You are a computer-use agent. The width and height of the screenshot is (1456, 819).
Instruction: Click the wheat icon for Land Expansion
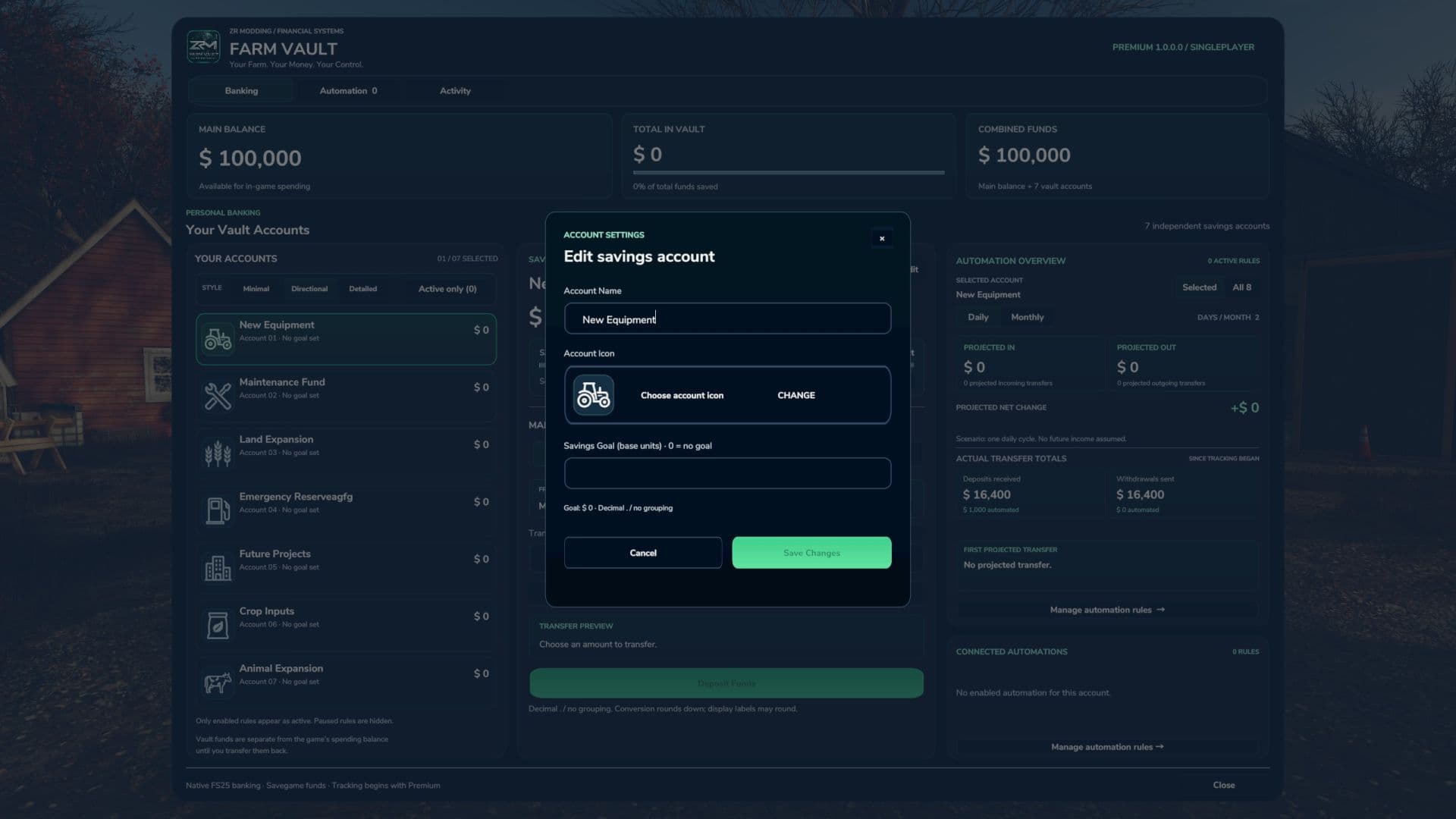(x=218, y=453)
